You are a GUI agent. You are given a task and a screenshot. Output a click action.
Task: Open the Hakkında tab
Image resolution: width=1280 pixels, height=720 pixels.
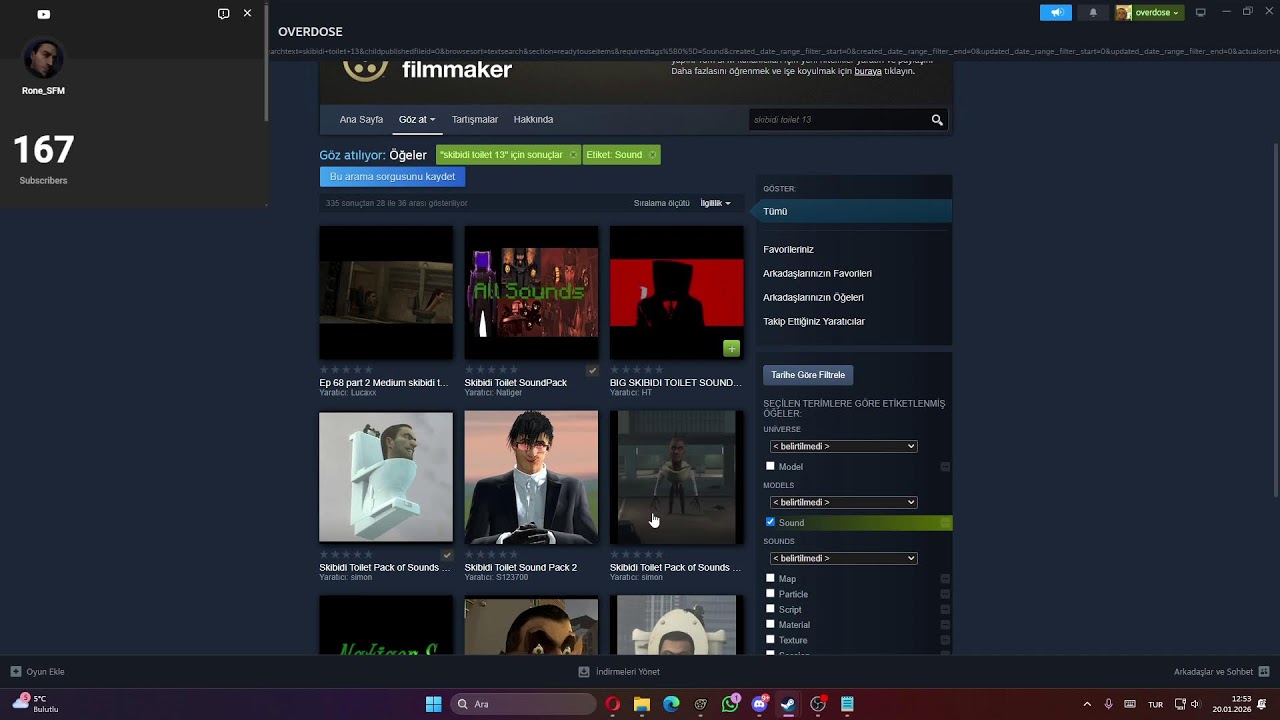click(x=533, y=120)
